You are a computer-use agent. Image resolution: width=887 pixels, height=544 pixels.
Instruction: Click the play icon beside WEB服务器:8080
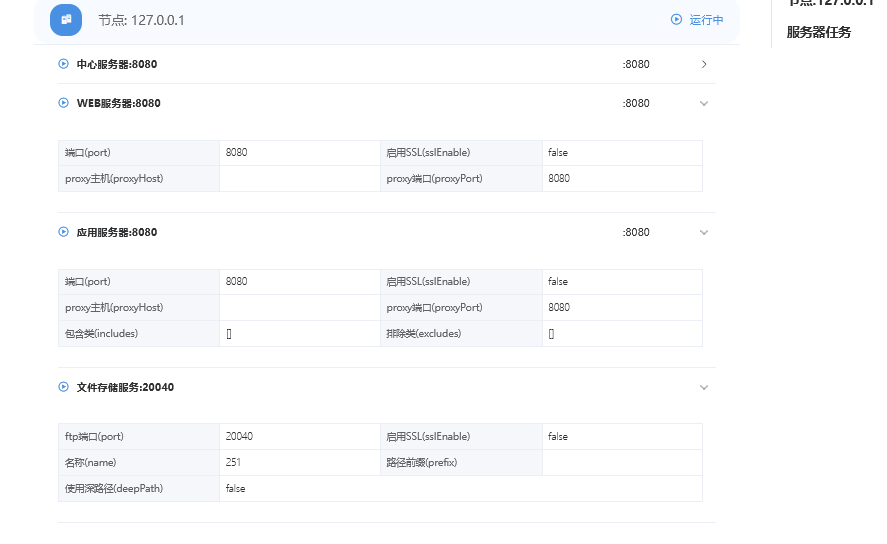64,103
